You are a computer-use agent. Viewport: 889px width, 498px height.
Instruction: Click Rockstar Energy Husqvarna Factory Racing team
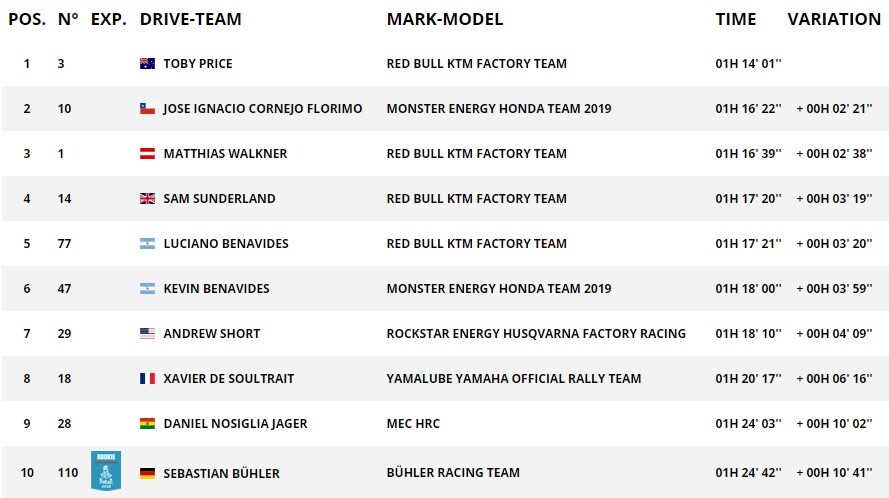pyautogui.click(x=536, y=334)
